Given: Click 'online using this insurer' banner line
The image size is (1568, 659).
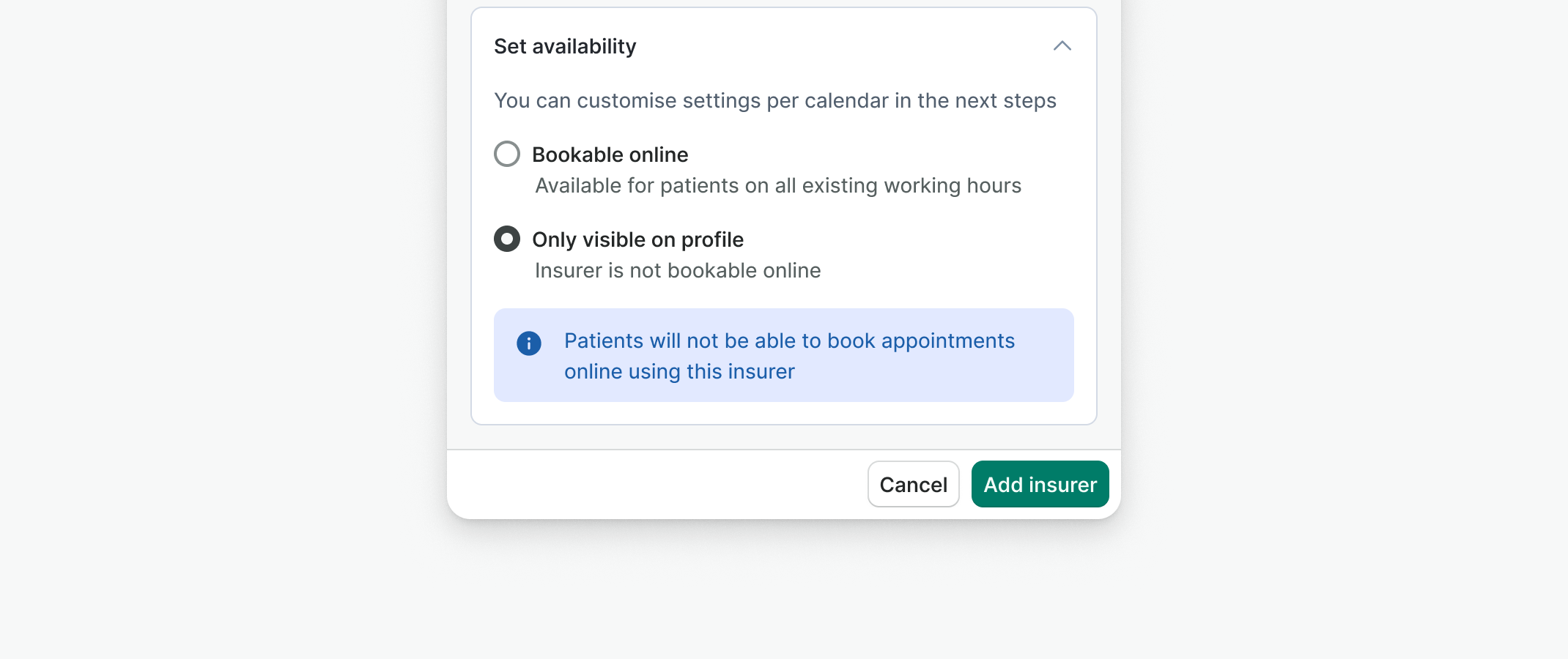Looking at the screenshot, I should [x=678, y=372].
